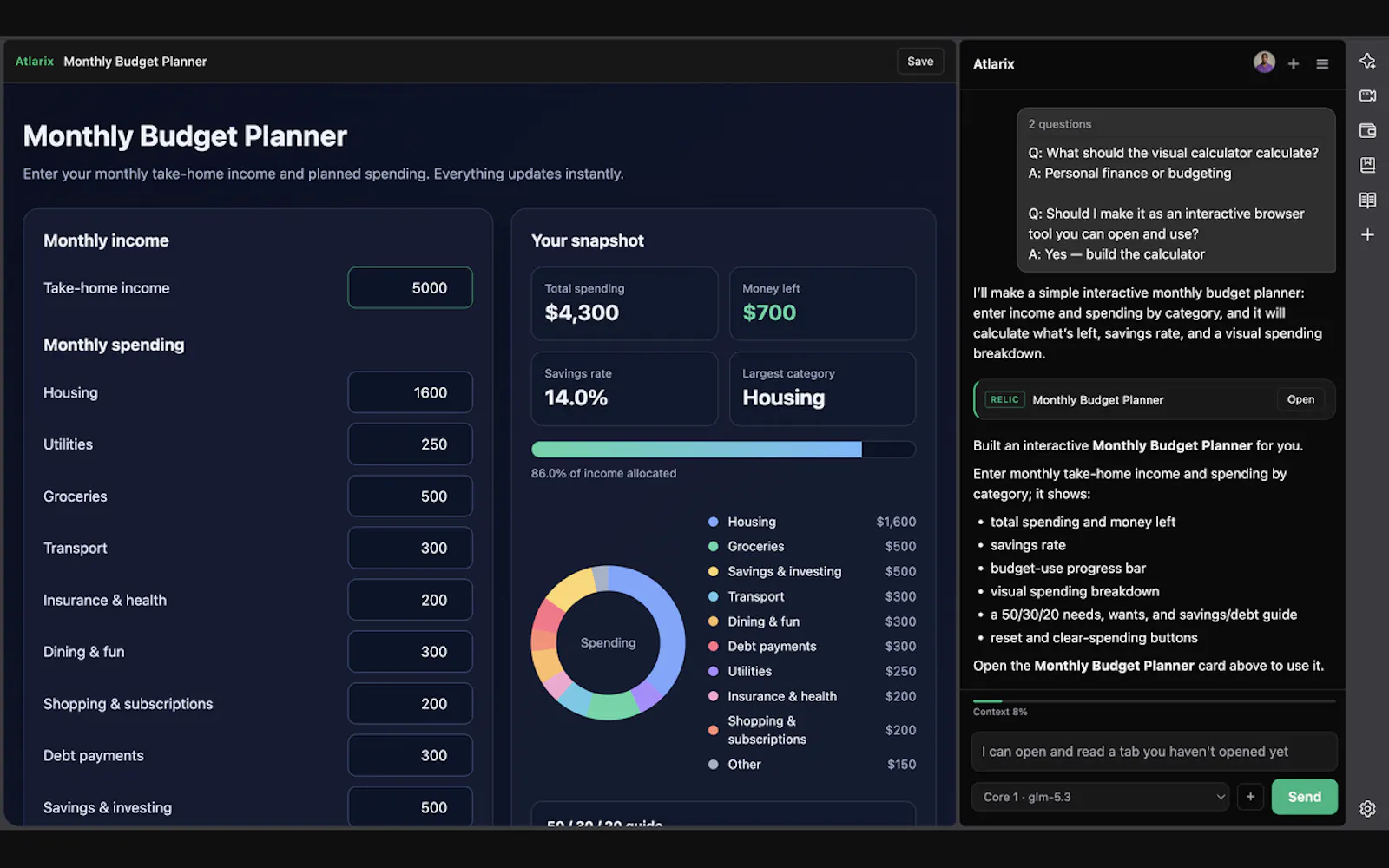
Task: Open settings via the gear icon
Action: (1367, 809)
